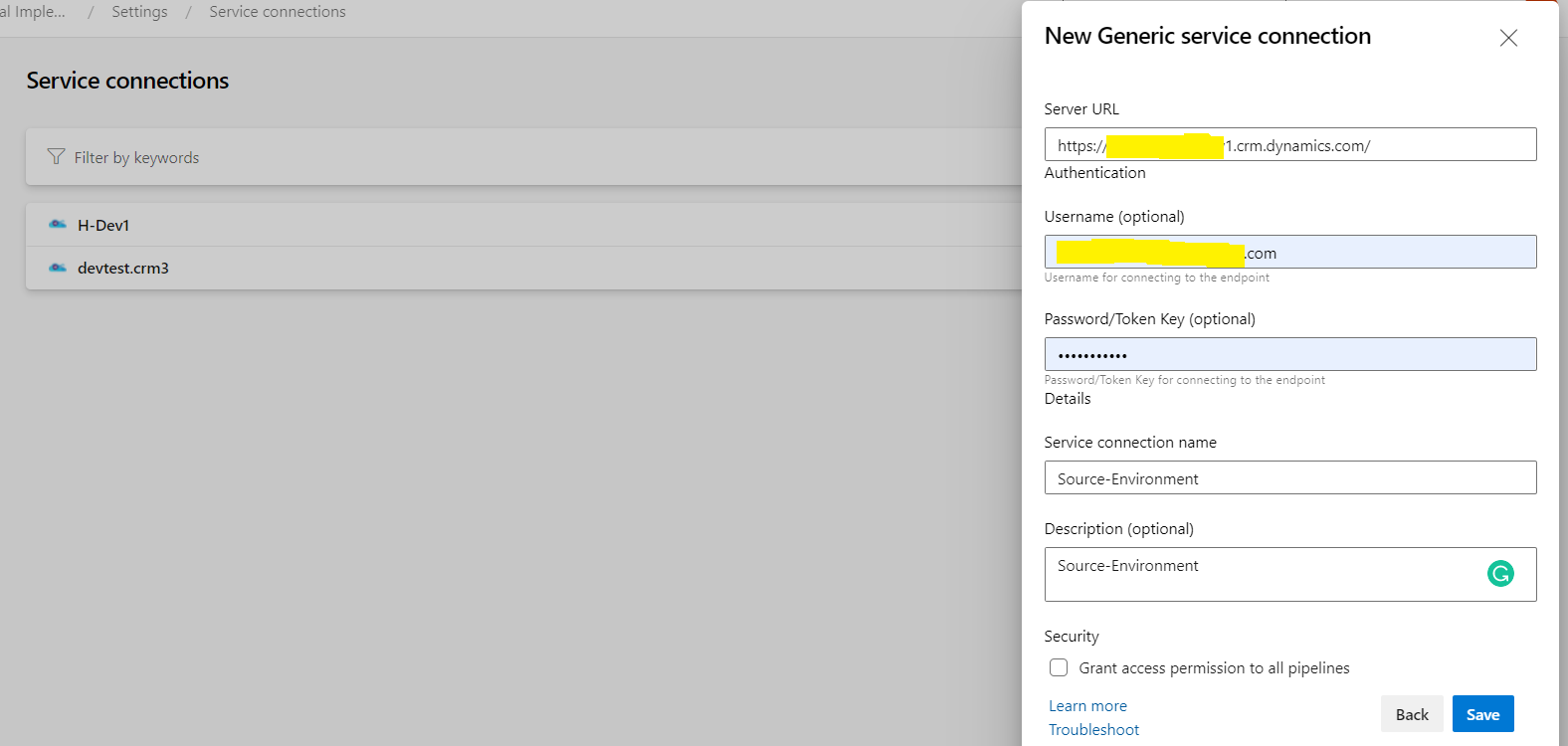The width and height of the screenshot is (1568, 746).
Task: Click the Password/Token Key field
Action: 1289,355
